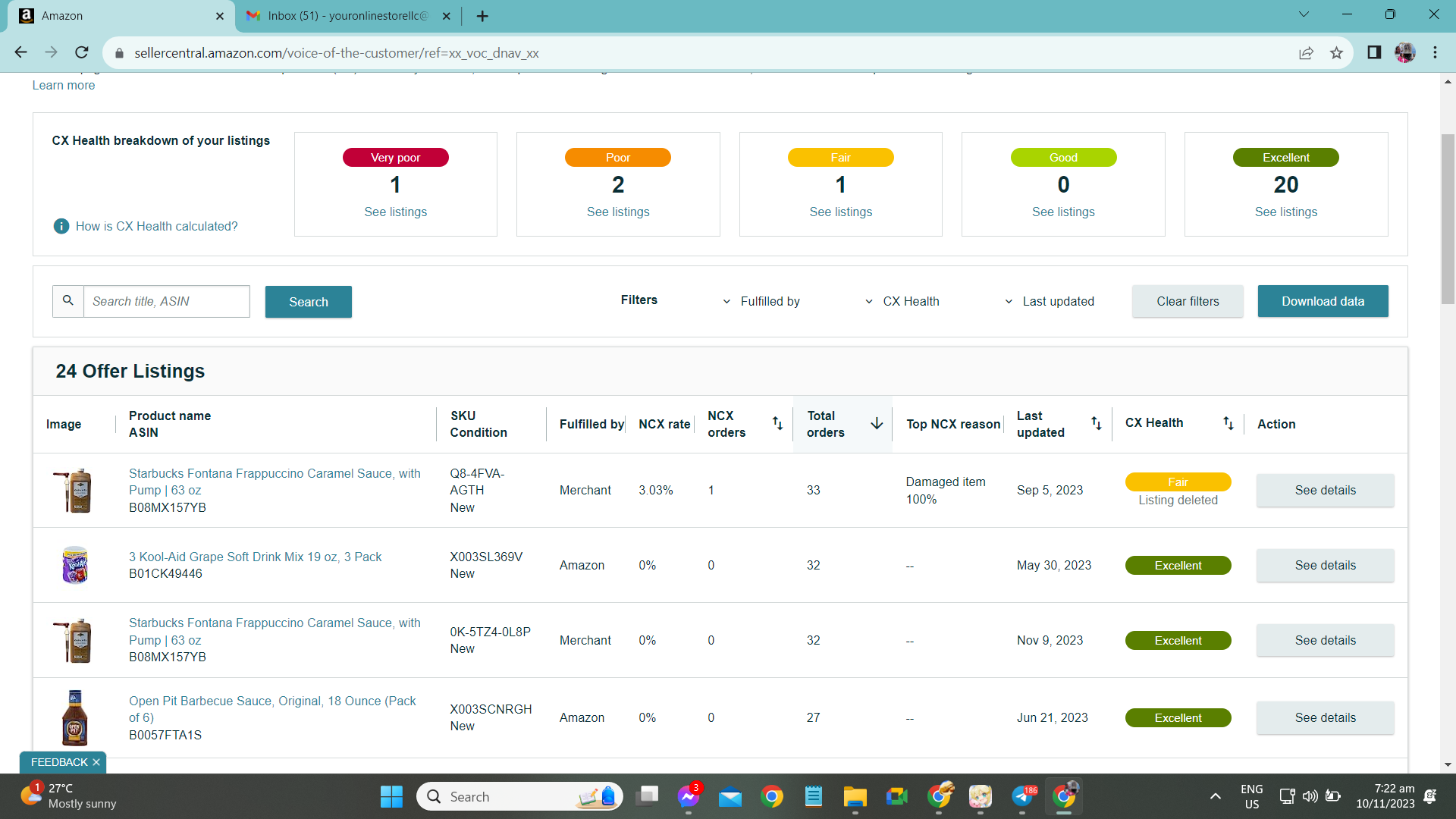
Task: Expand the Fulfilled by filter
Action: click(761, 301)
